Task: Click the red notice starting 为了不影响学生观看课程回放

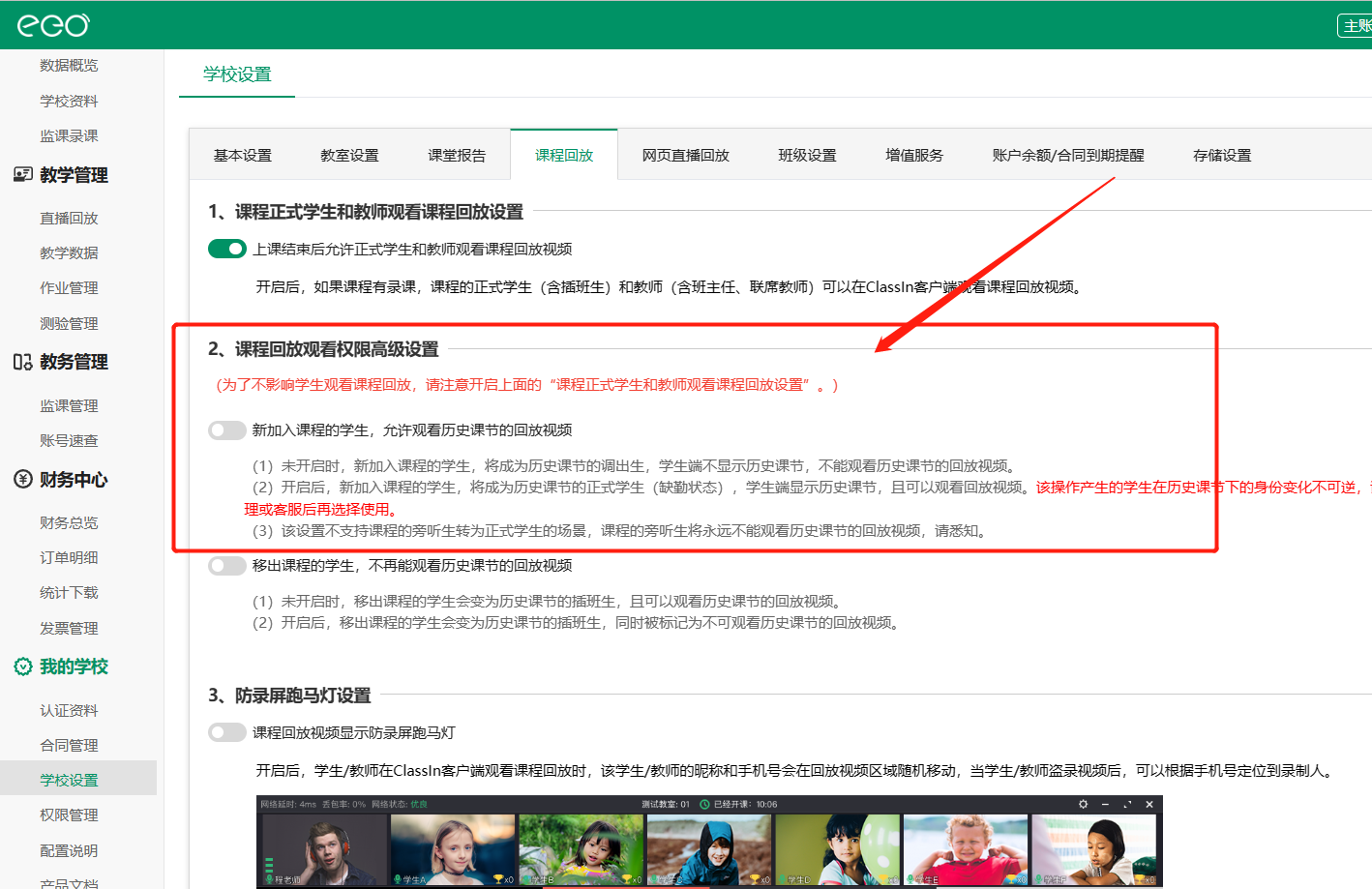Action: 527,385
